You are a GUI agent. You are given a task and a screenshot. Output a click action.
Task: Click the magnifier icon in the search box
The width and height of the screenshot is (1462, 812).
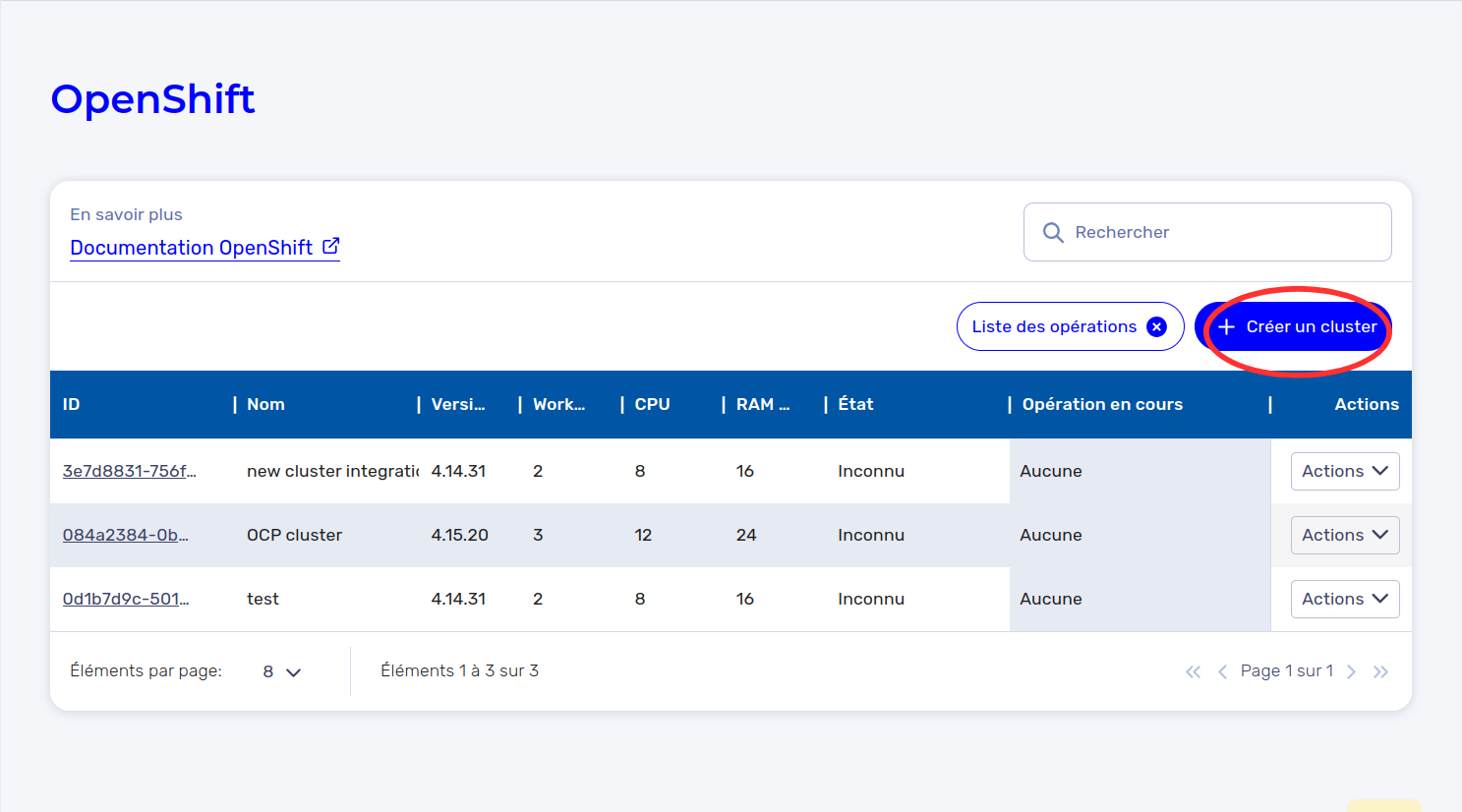pos(1053,232)
